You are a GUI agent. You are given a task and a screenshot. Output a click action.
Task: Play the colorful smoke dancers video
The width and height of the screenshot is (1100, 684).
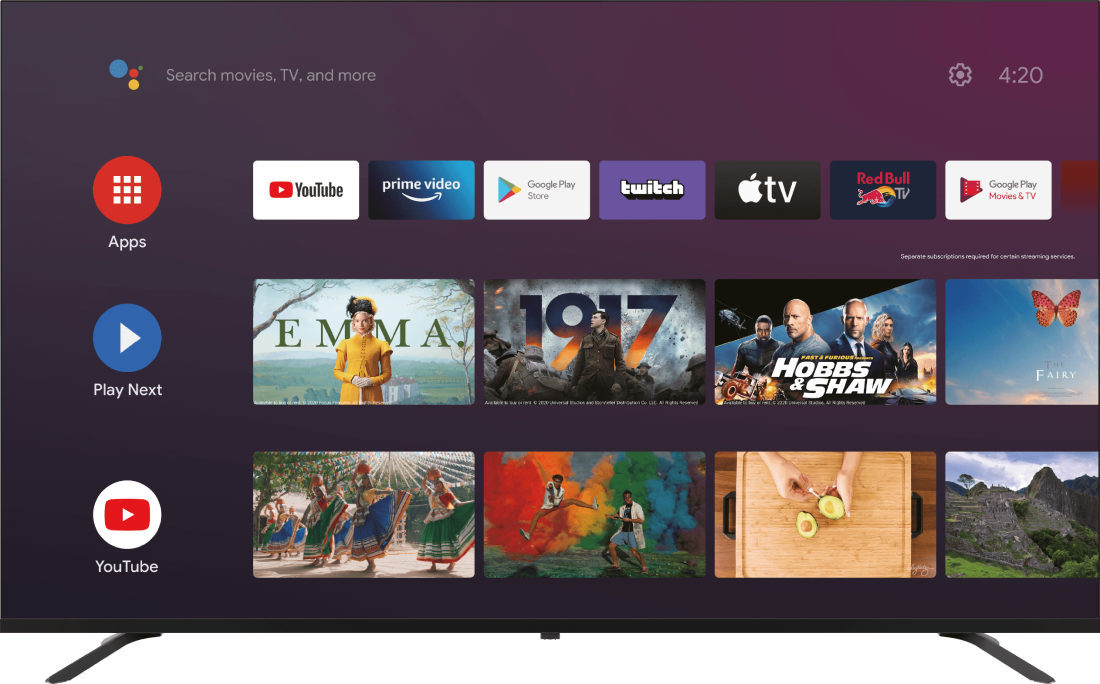click(x=594, y=515)
